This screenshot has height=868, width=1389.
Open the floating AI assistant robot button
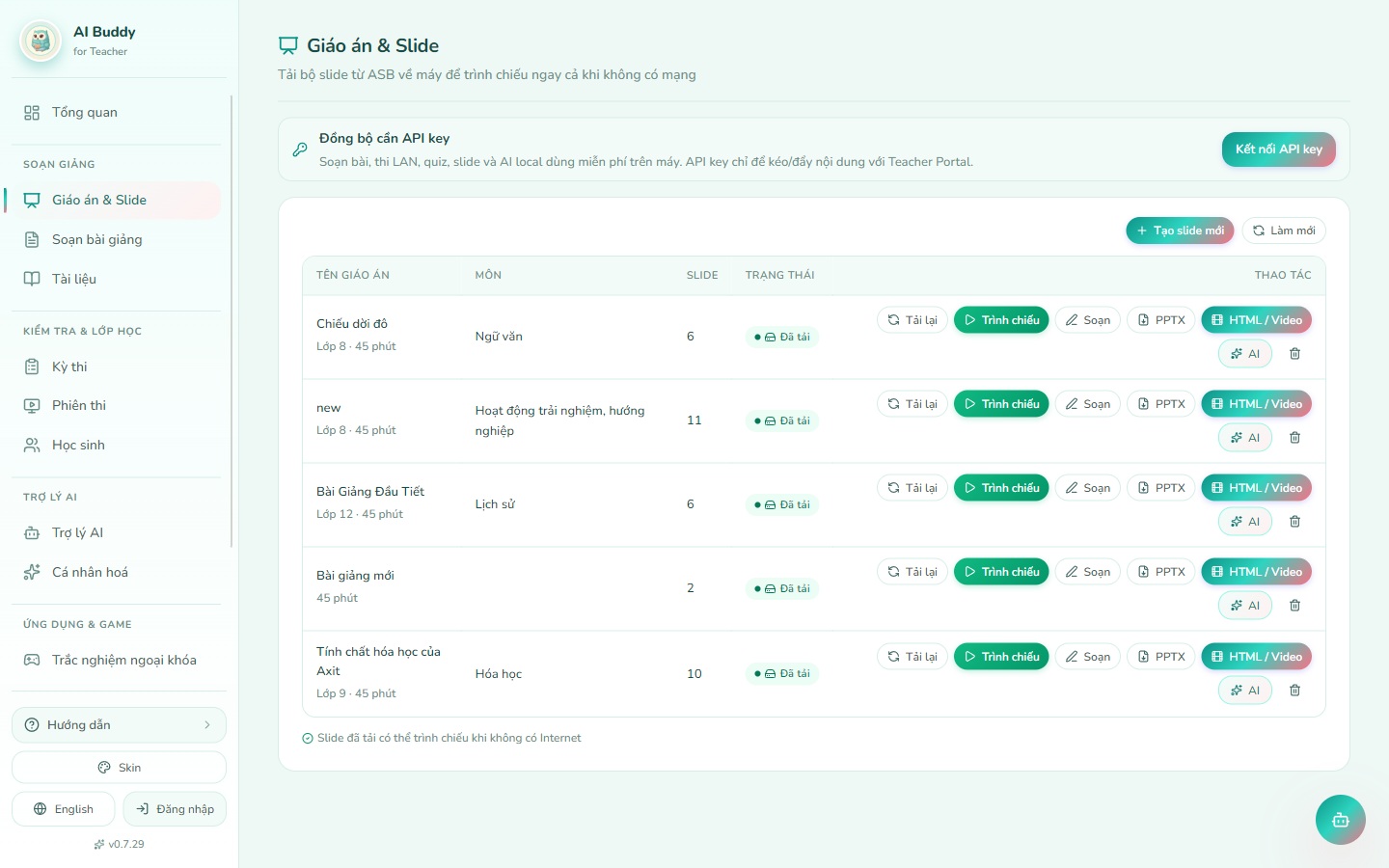[1340, 820]
